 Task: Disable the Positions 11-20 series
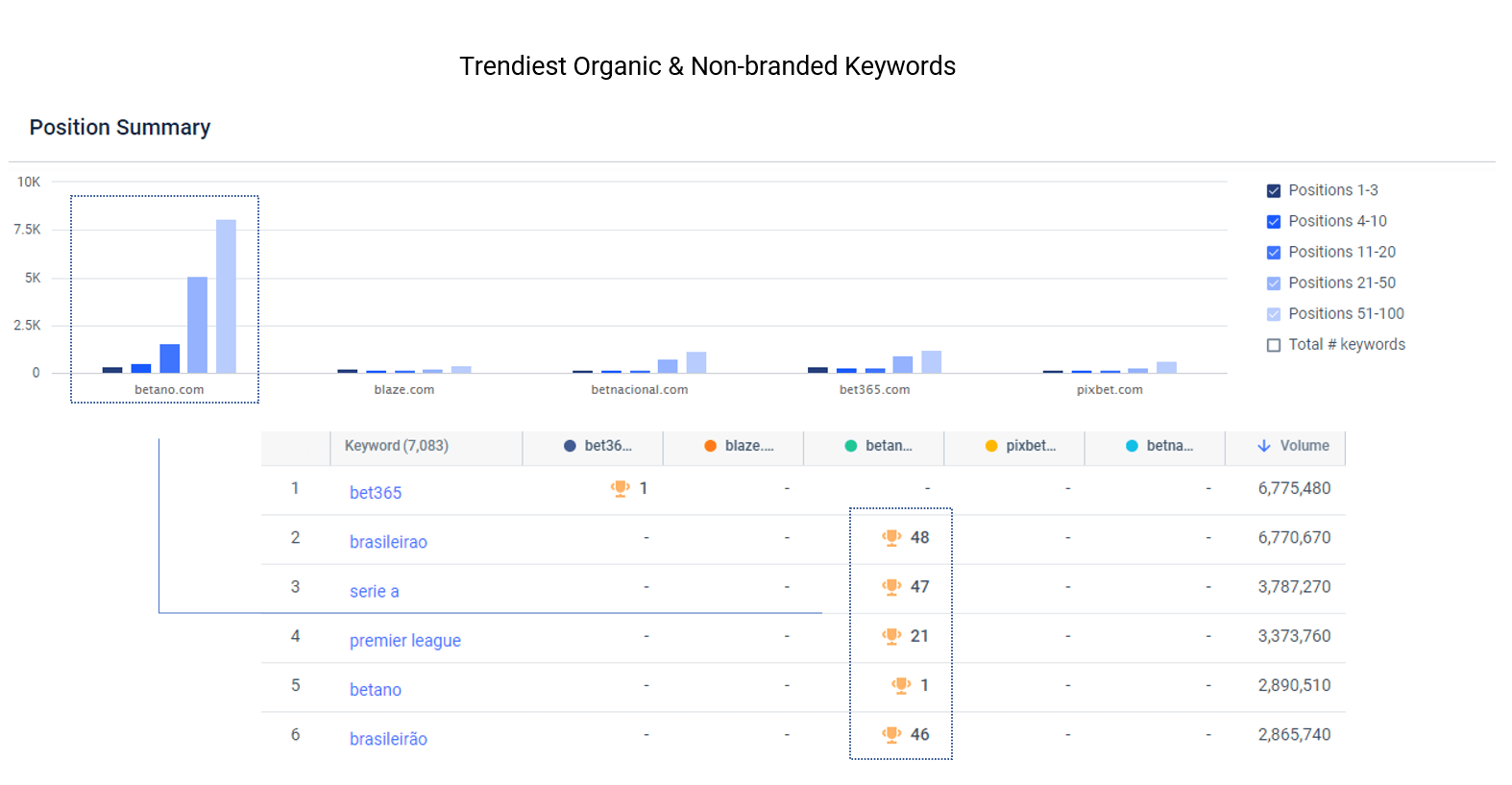pos(1274,253)
